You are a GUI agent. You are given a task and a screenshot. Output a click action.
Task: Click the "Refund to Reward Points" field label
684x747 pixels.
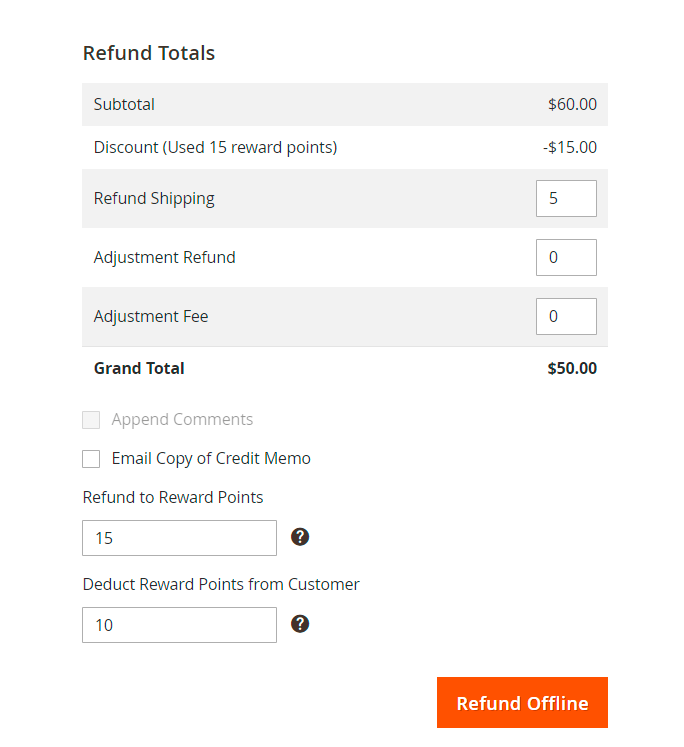click(173, 497)
